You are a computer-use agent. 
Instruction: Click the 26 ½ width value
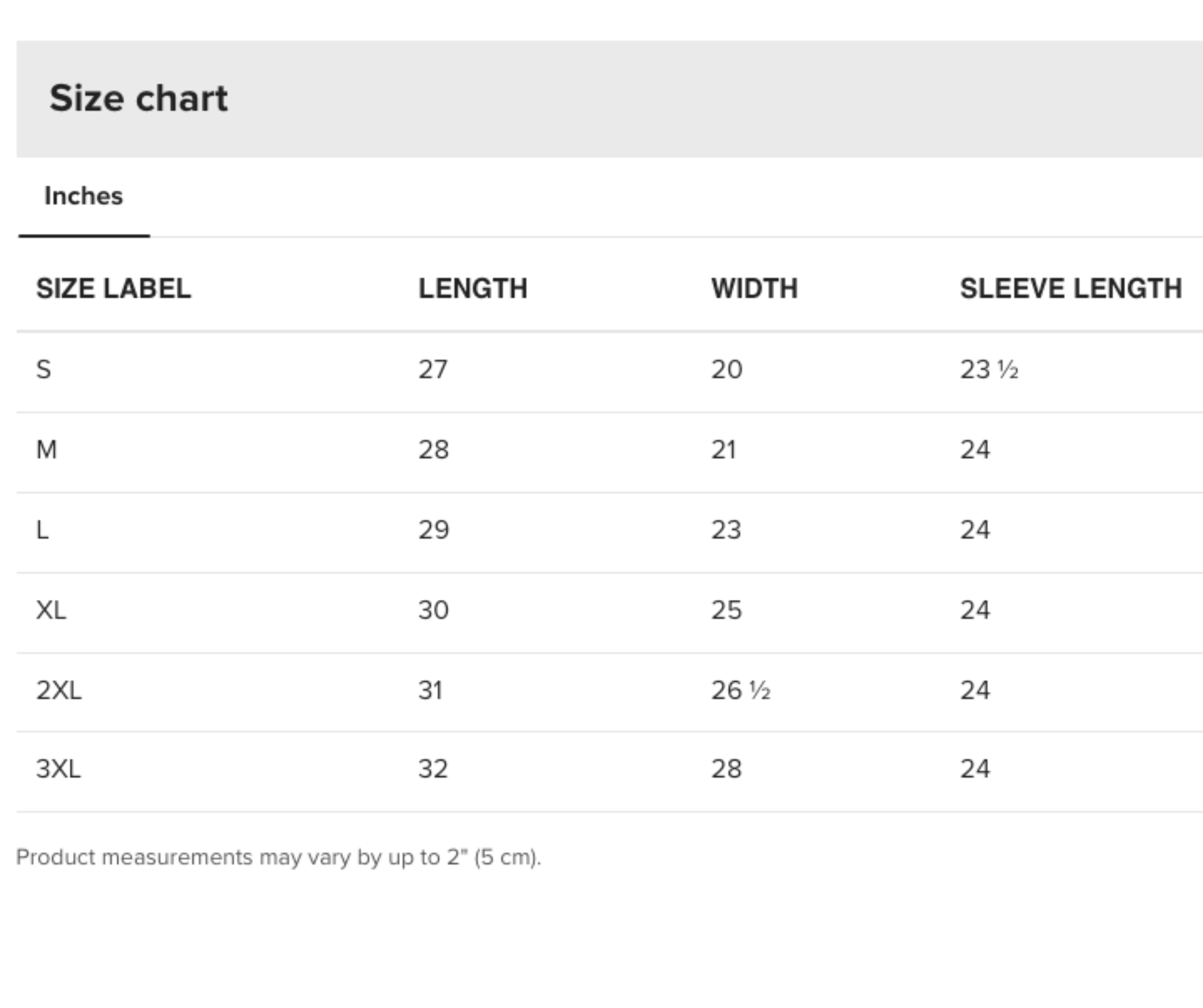click(741, 690)
